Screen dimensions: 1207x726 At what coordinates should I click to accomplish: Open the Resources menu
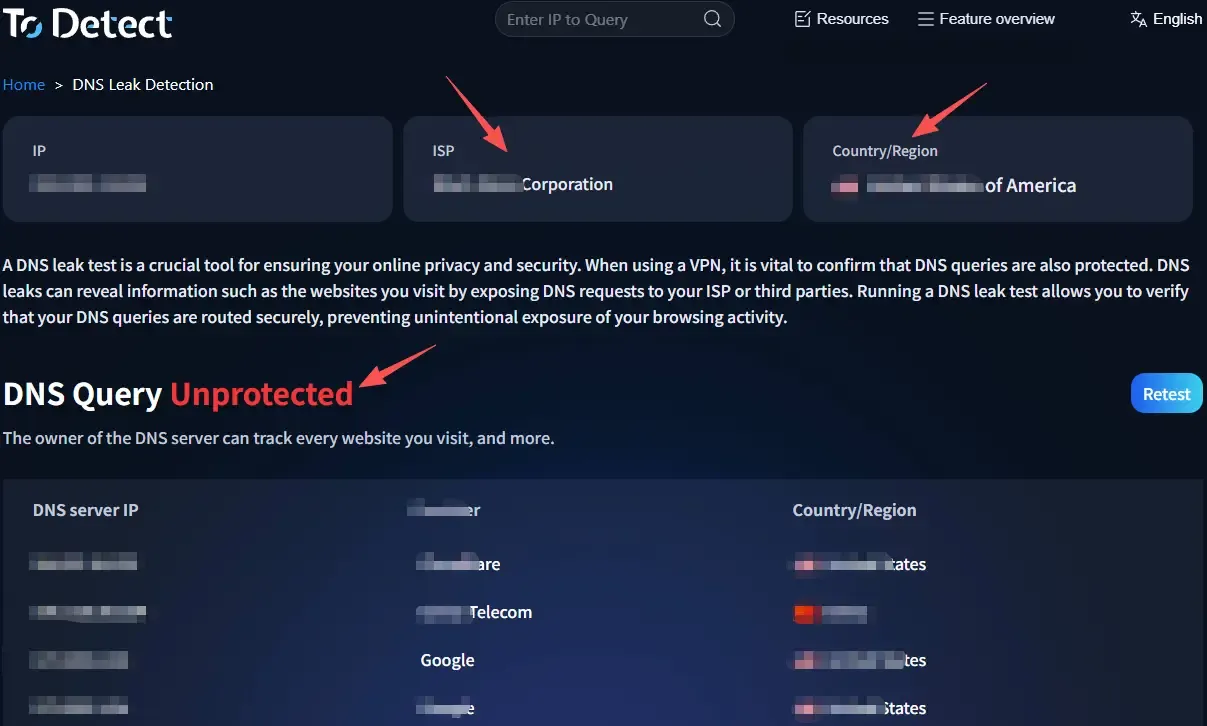pos(841,19)
